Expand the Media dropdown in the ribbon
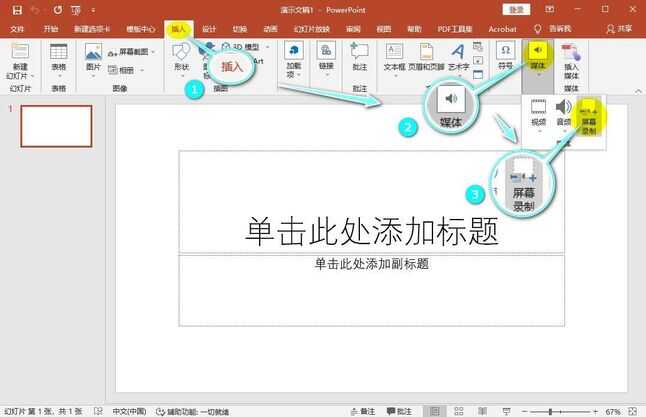646x417 pixels. click(539, 58)
